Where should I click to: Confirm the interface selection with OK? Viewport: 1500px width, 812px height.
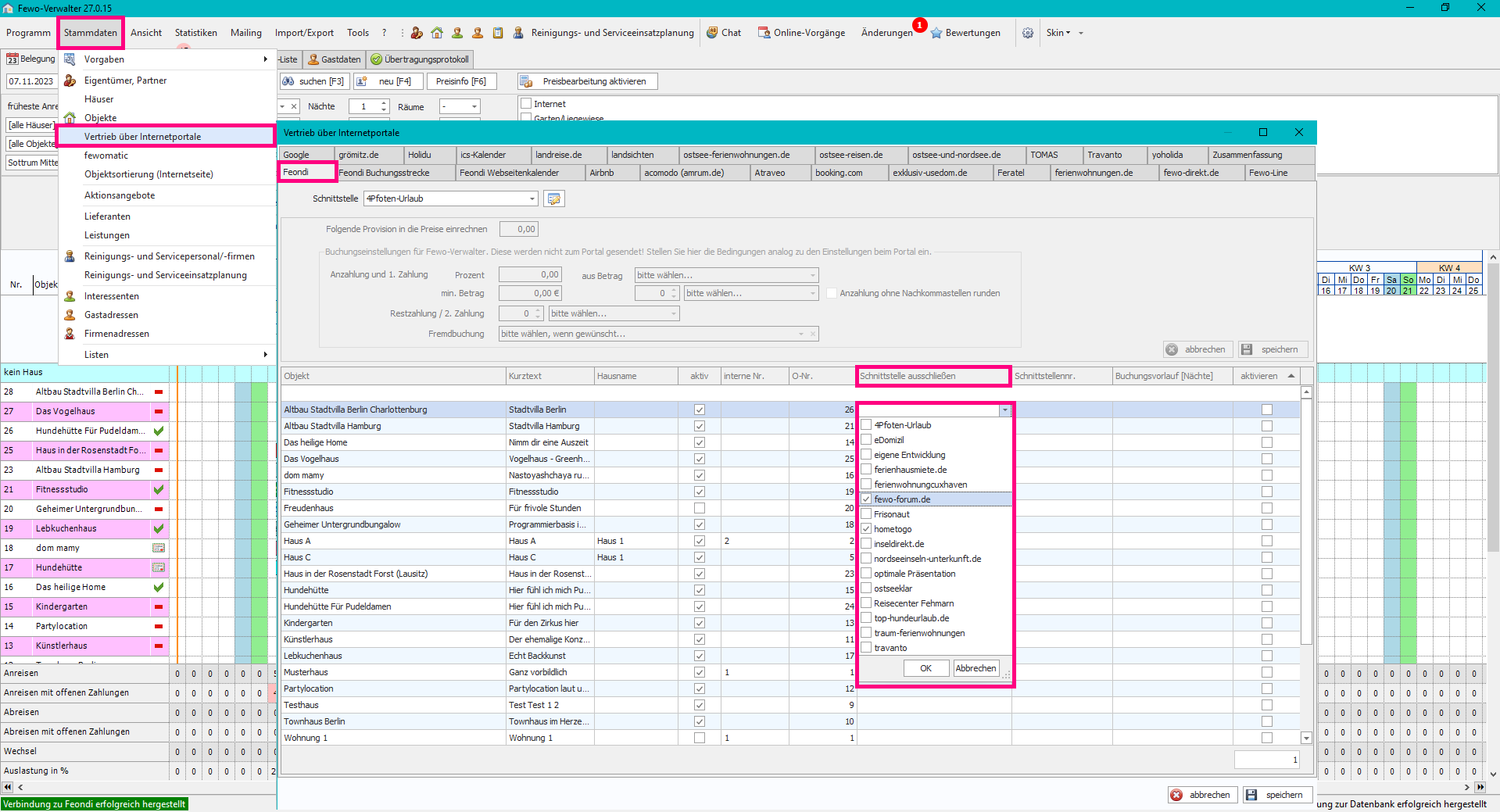(925, 668)
